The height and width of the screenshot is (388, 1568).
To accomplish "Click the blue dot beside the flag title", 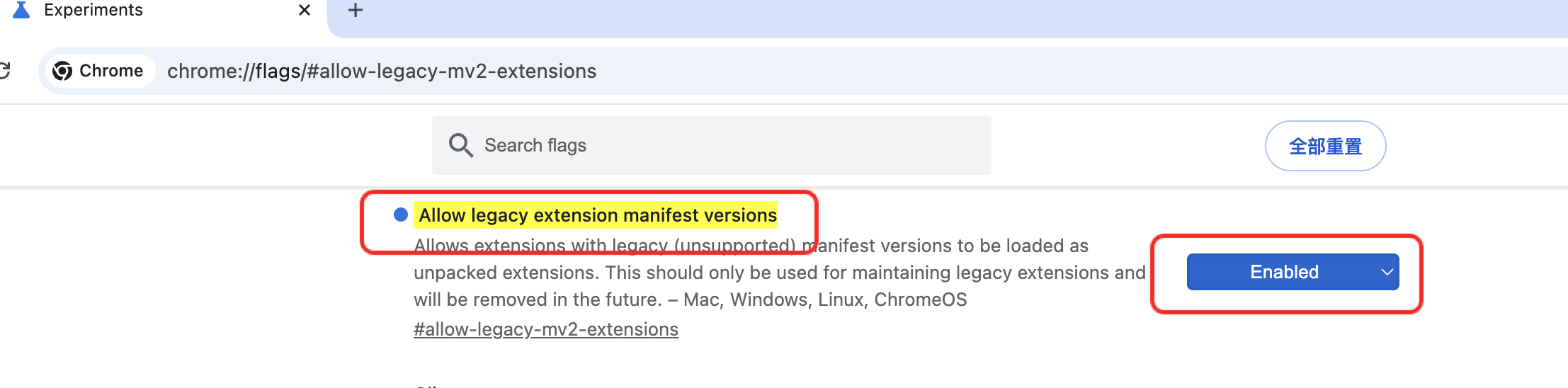I will [x=401, y=215].
